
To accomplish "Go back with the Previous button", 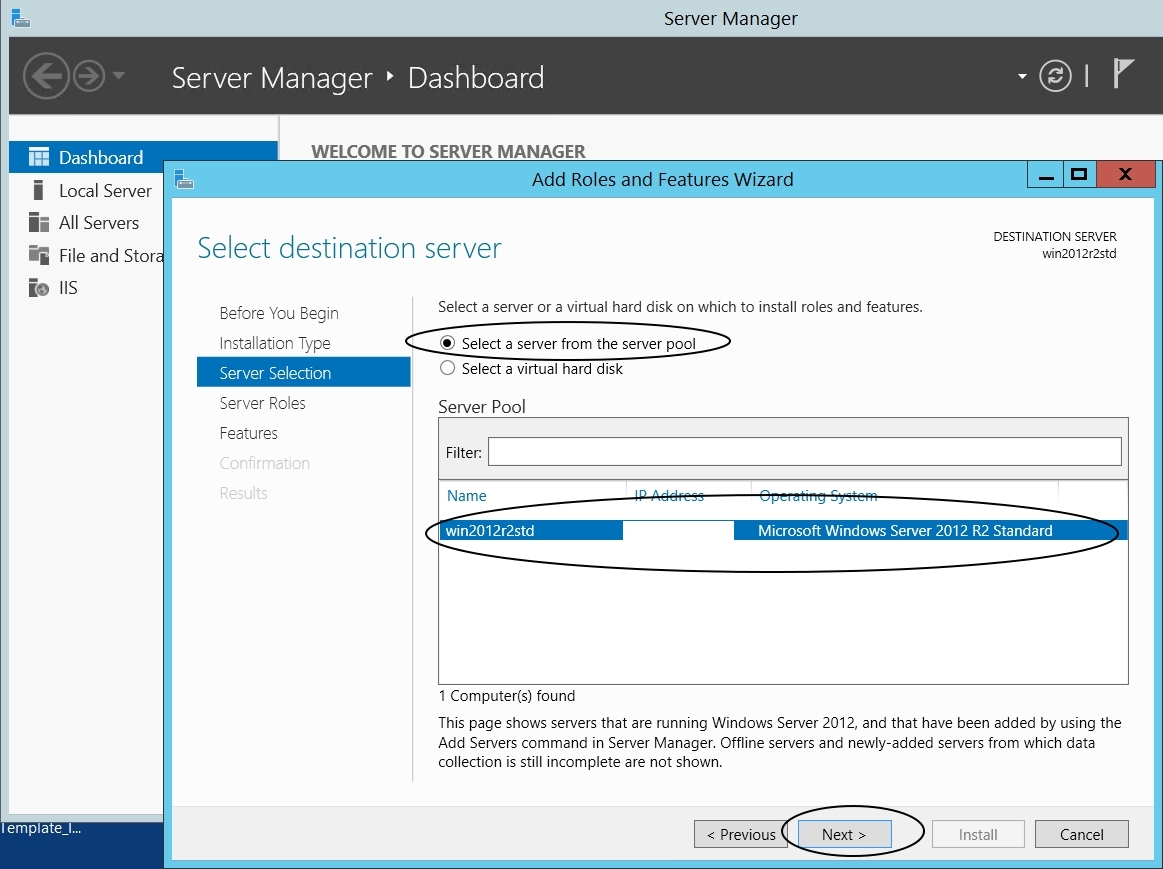I will (x=740, y=834).
